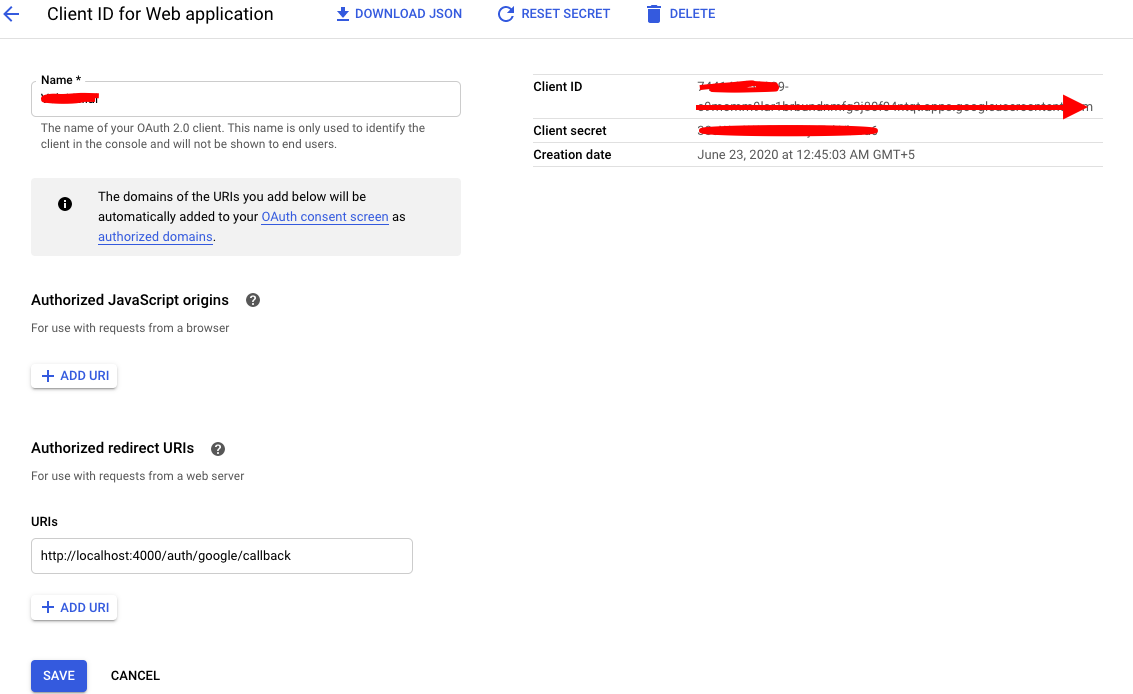Click the Reset Secret circular arrow icon
This screenshot has height=694, width=1133.
(506, 14)
